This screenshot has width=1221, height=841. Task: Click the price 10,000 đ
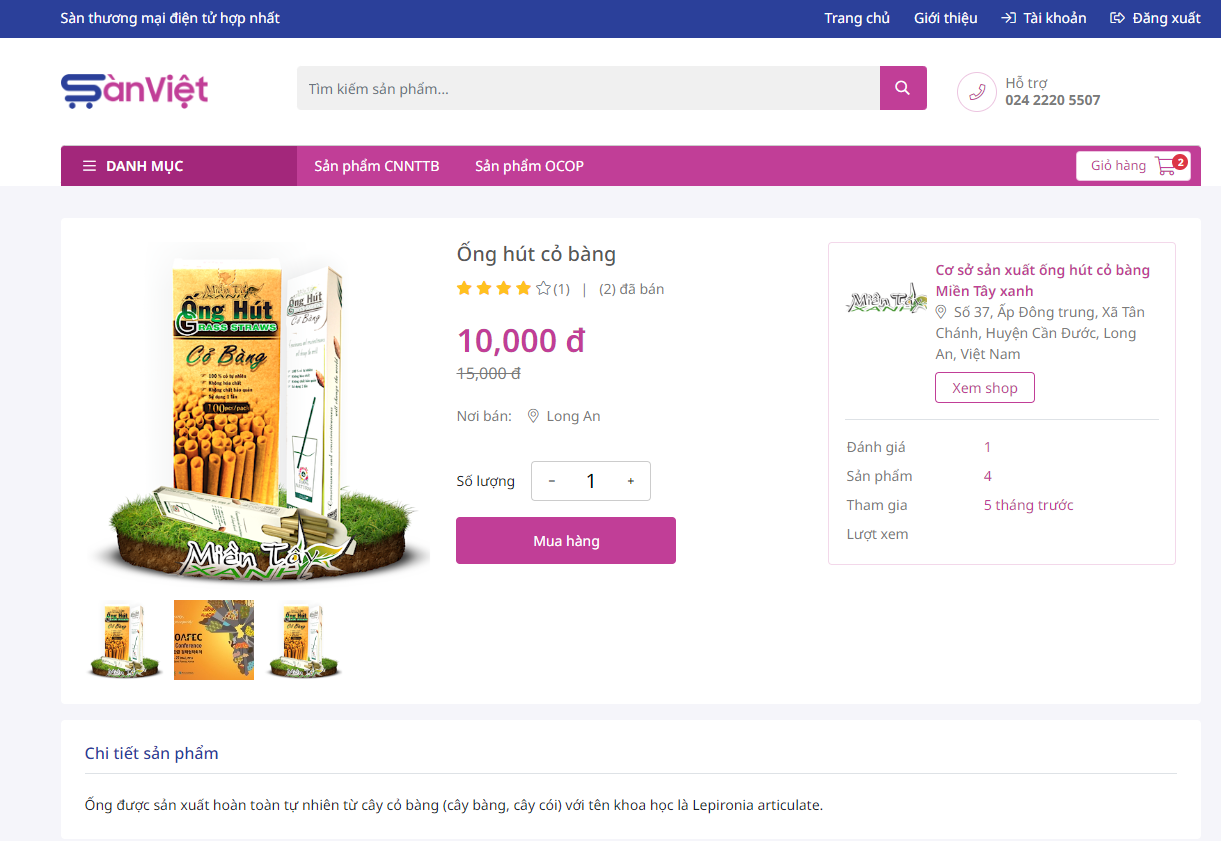click(x=521, y=341)
